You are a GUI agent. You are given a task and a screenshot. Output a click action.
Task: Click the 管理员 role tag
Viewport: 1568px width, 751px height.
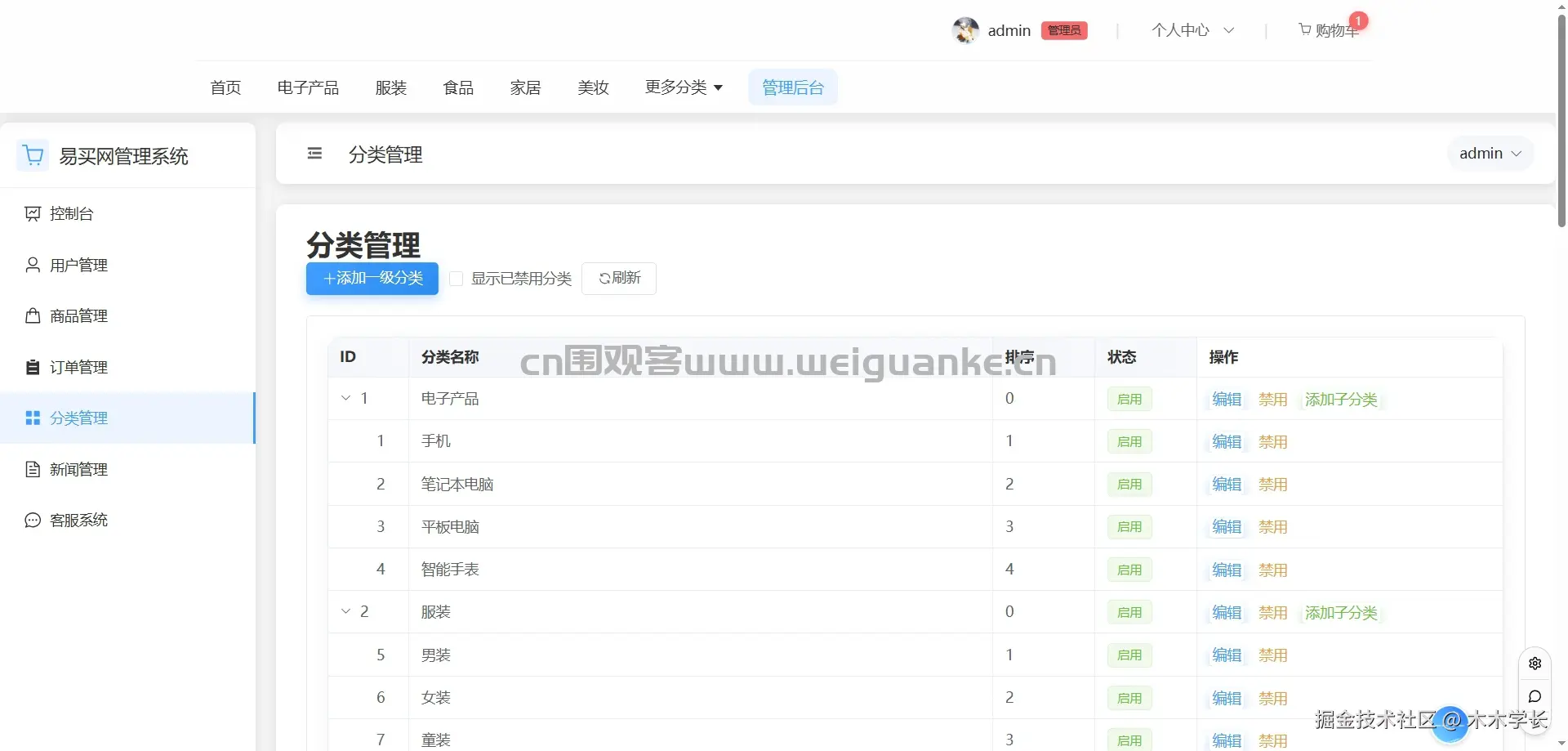[x=1064, y=30]
